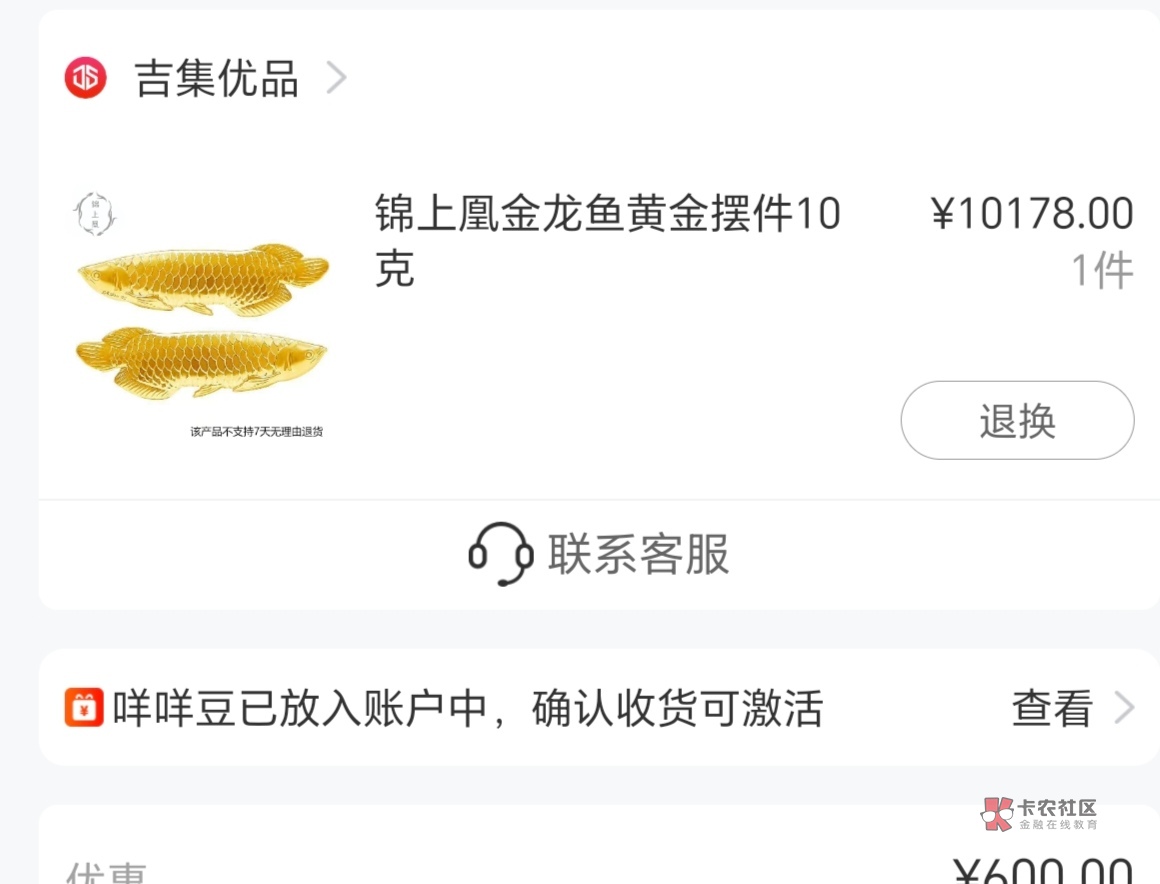Open the 咩咩豆已放入账户中 notice
Image resolution: width=1160 pixels, height=884 pixels.
[x=468, y=708]
